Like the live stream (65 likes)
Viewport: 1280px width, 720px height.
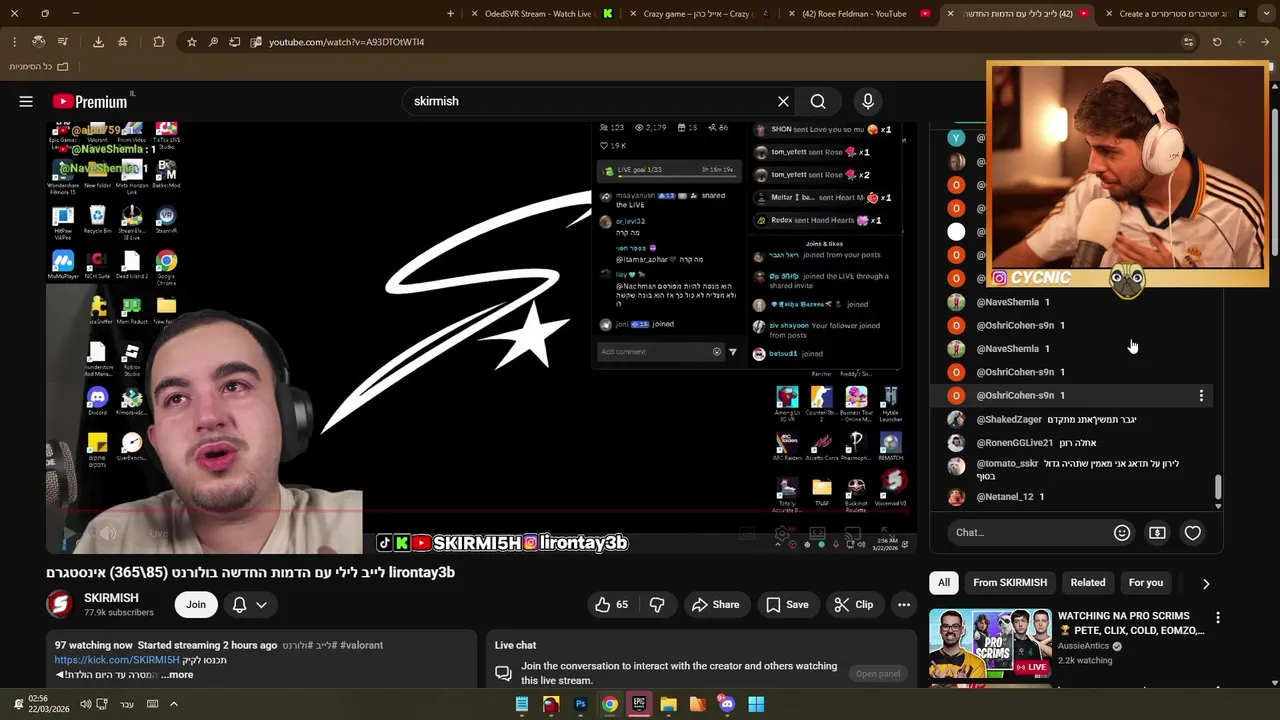coord(611,604)
